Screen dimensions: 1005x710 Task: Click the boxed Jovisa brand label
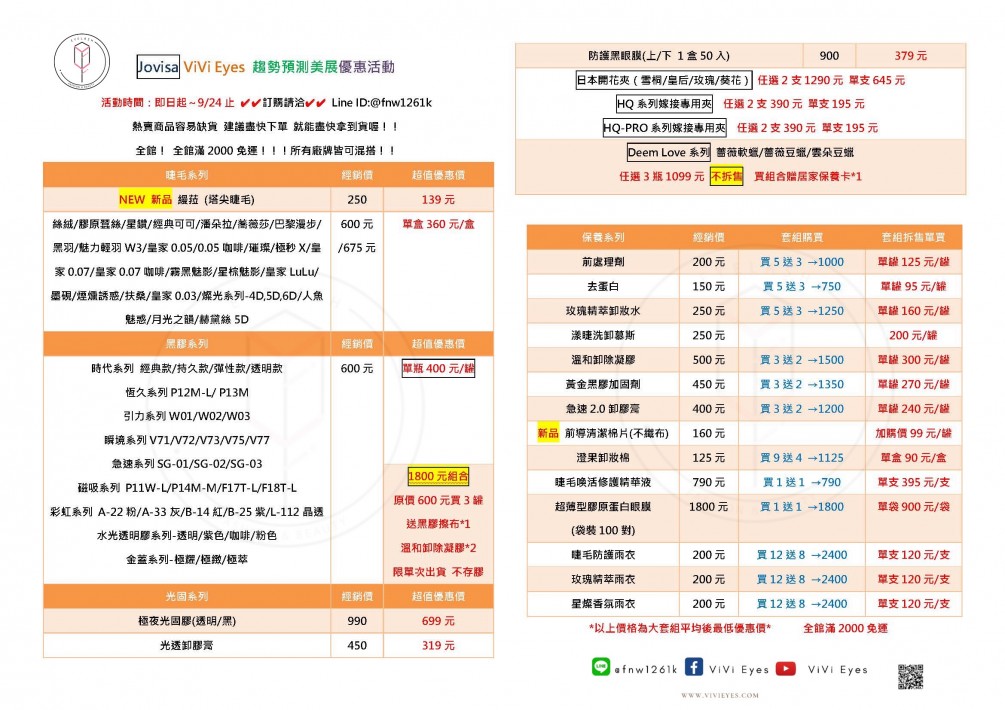tap(158, 67)
